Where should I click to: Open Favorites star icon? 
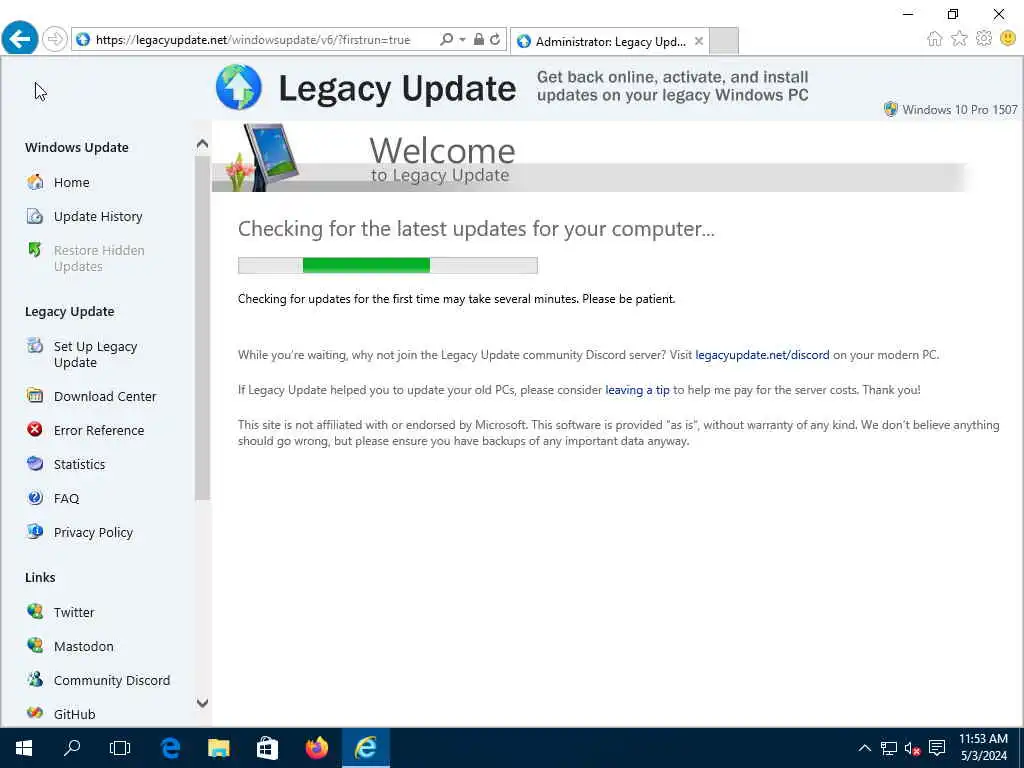tap(959, 39)
